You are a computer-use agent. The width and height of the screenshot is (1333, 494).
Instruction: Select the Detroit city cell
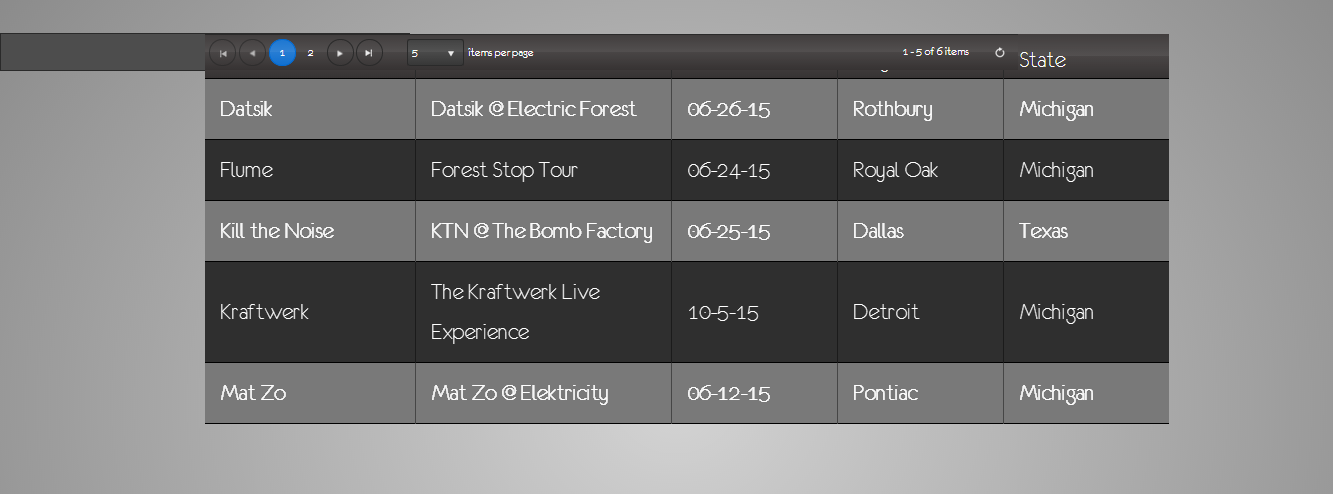(x=885, y=312)
